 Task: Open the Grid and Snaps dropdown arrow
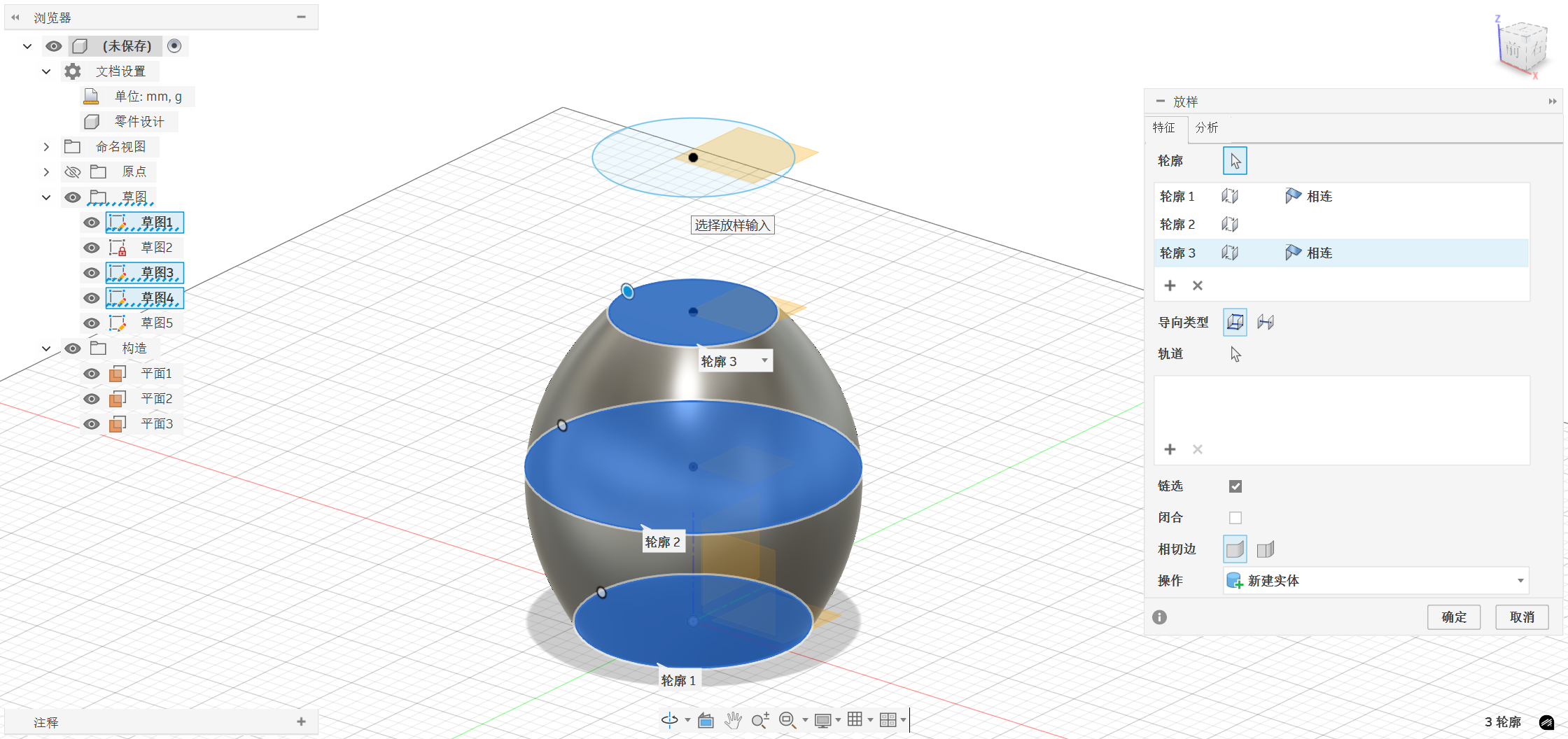[870, 720]
